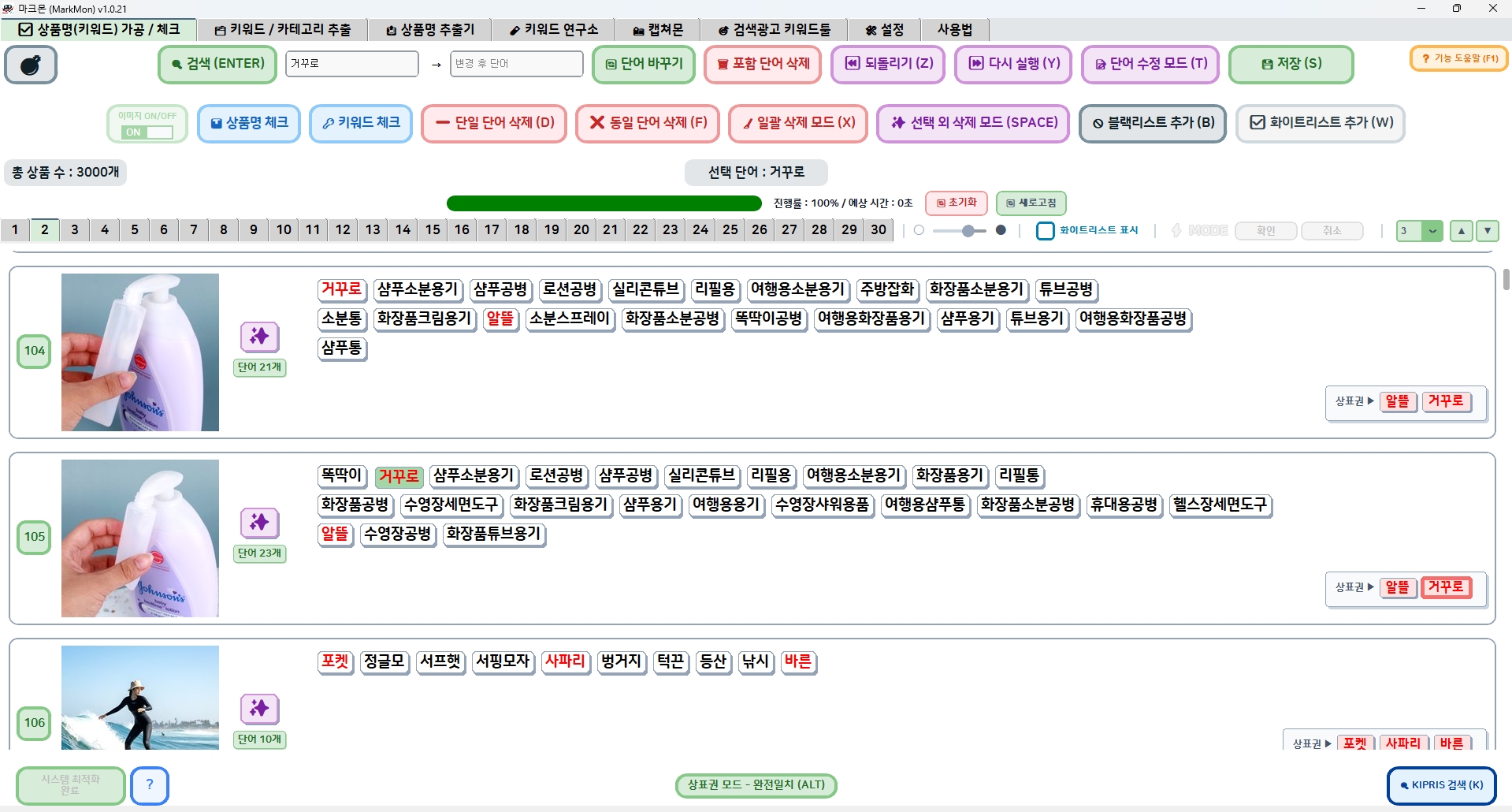Click 포켓 trademark tag for product 106
Image resolution: width=1512 pixels, height=812 pixels.
tap(1354, 743)
